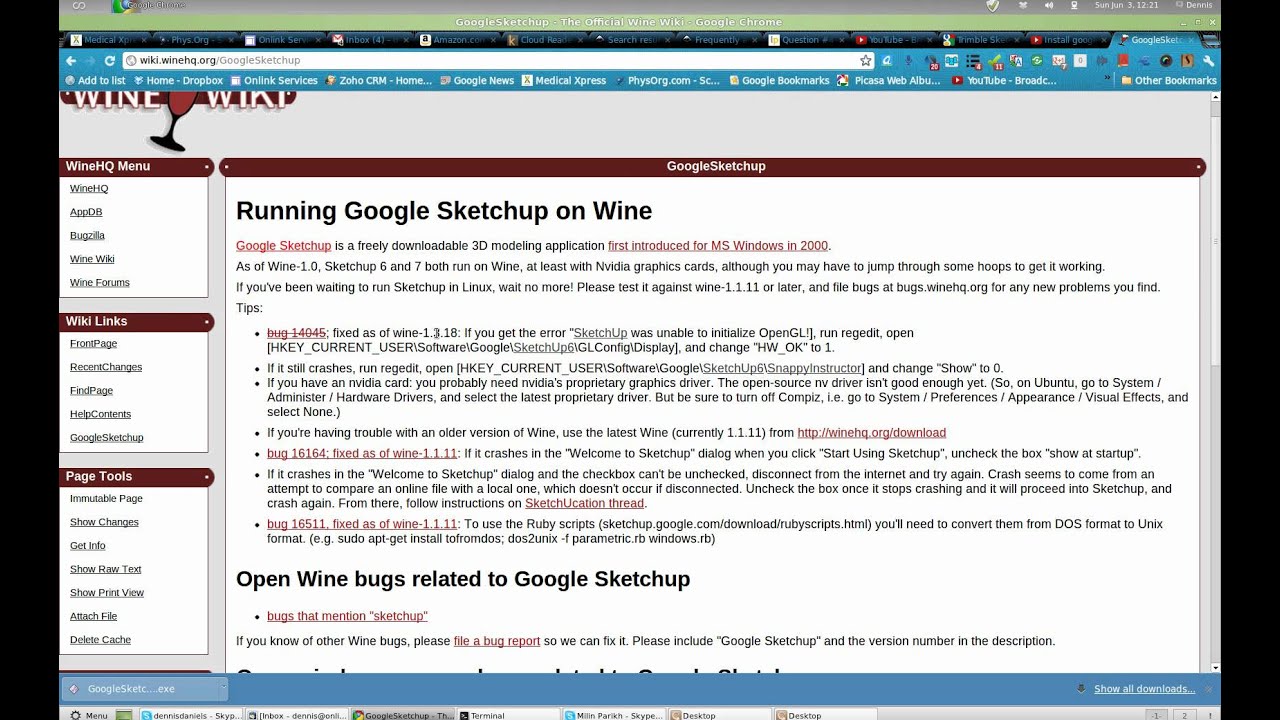Collapse the Wiki Links panel toggle
Screen dimensions: 1280x720
(x=207, y=322)
